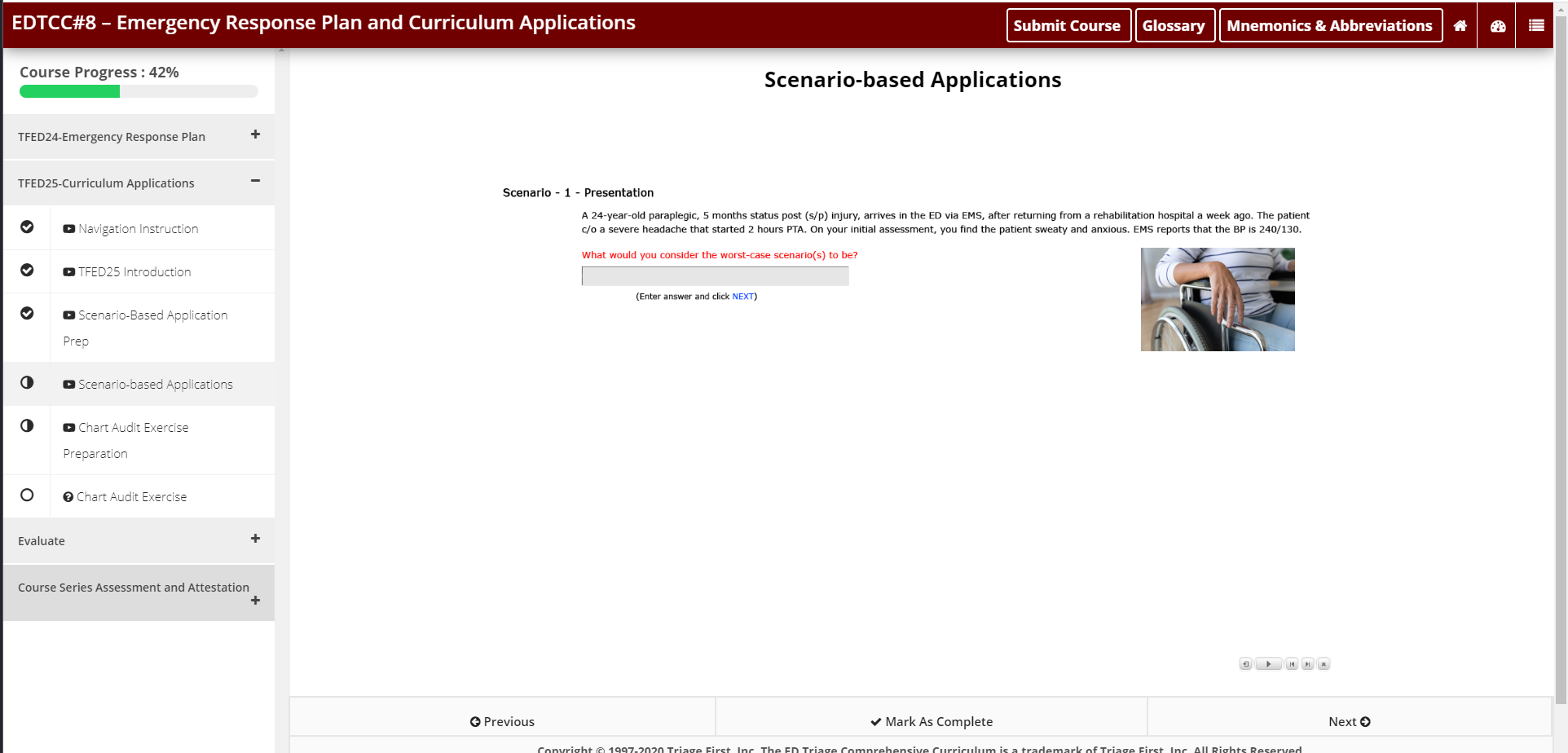This screenshot has height=753, width=1568.
Task: Click the Submit Course button
Action: tap(1068, 25)
